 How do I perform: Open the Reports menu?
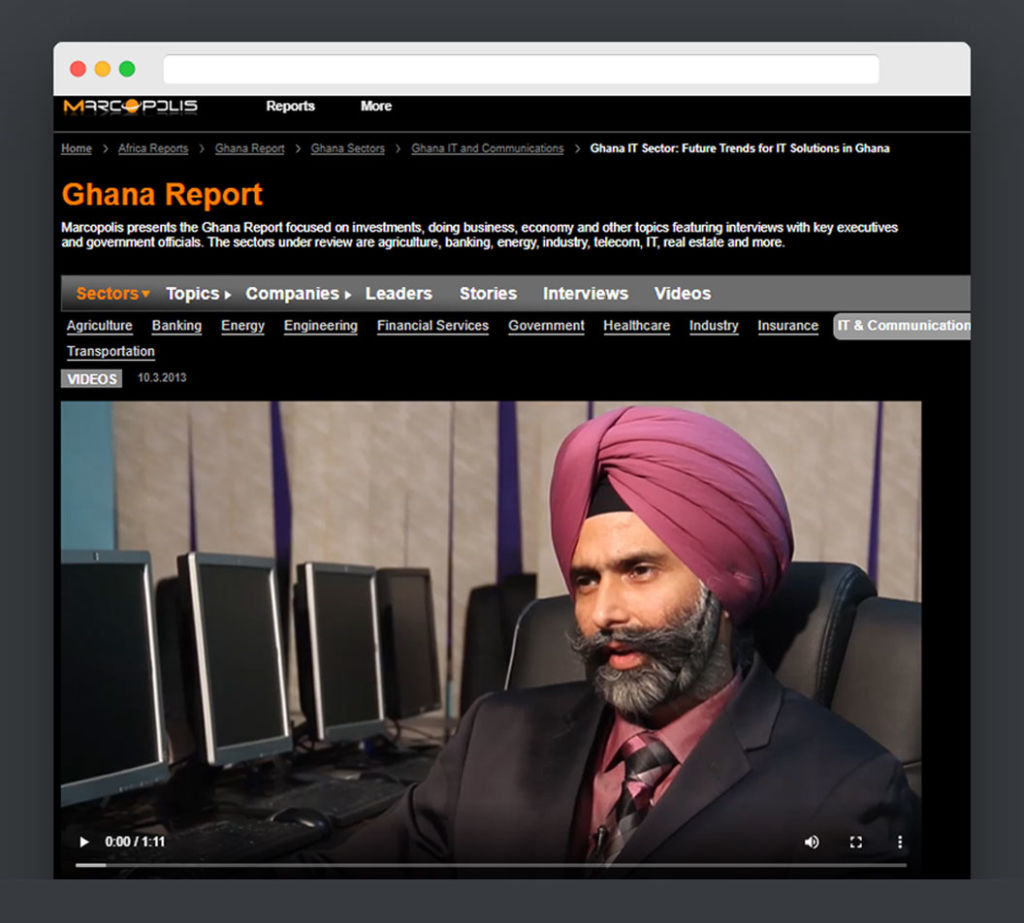[x=290, y=106]
